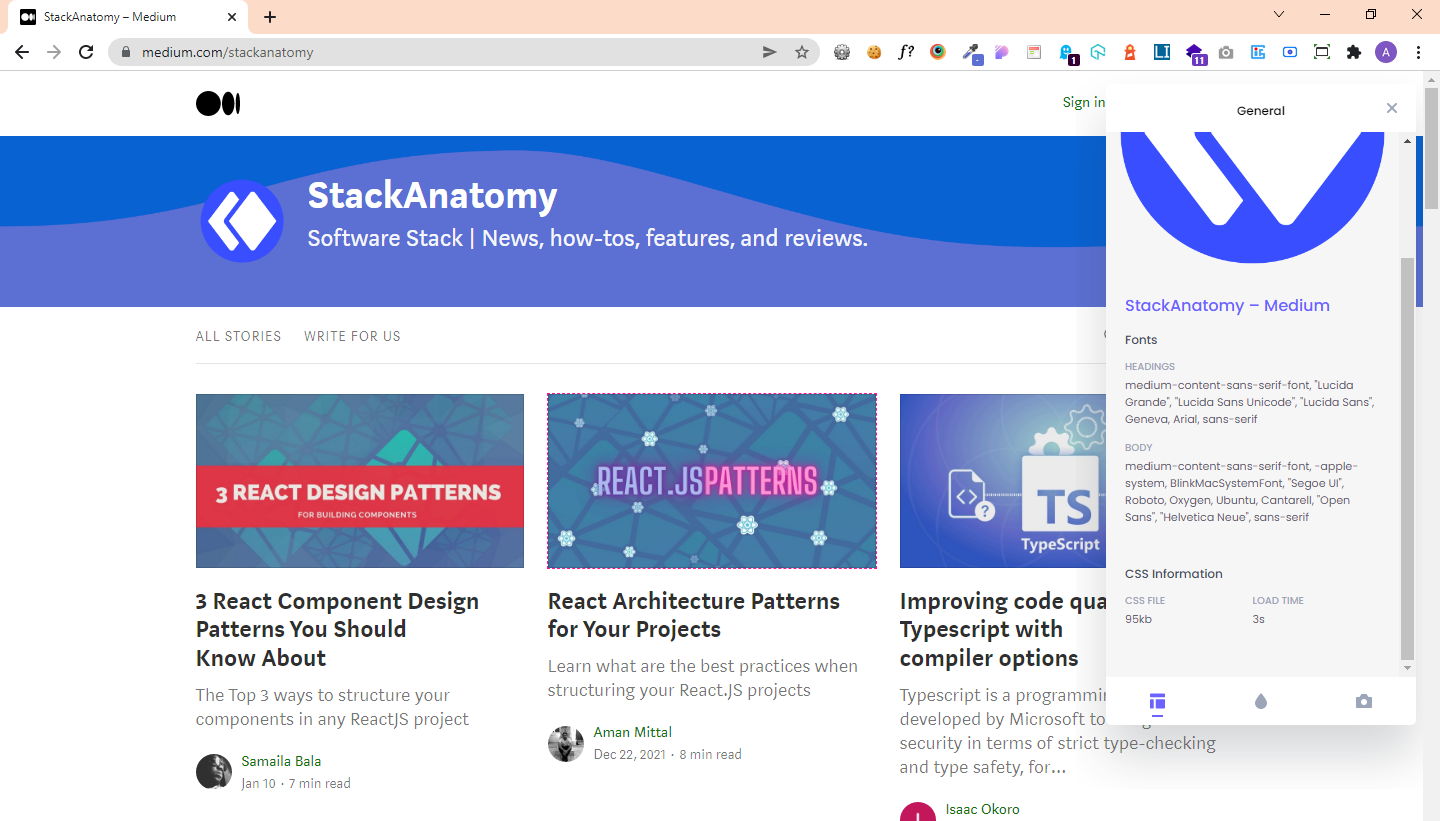The height and width of the screenshot is (821, 1440).
Task: Reload the page
Action: (x=86, y=52)
